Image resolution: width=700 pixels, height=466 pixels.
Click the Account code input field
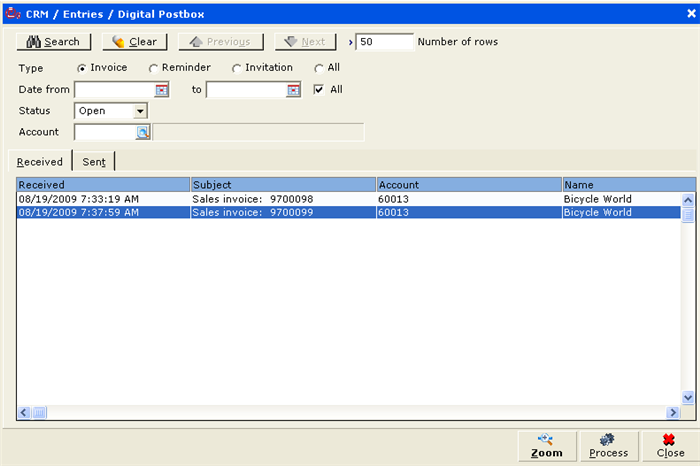click(x=105, y=132)
